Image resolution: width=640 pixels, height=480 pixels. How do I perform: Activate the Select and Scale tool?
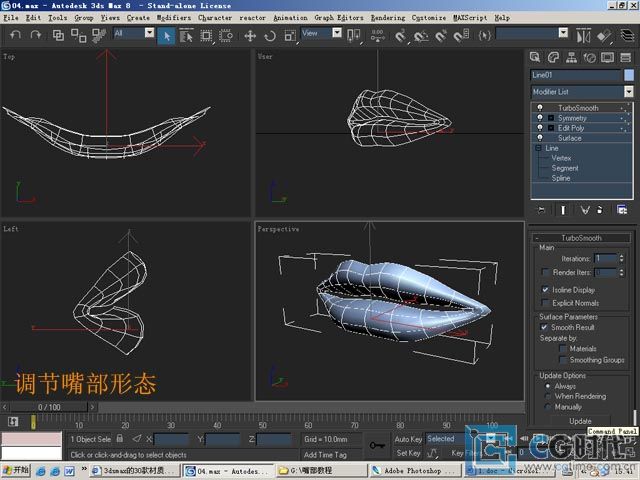(x=290, y=36)
